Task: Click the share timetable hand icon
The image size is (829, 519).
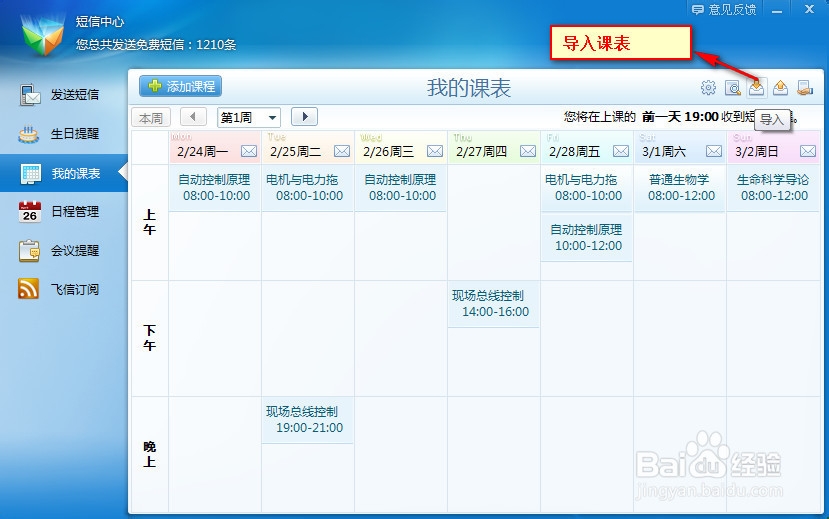Action: click(805, 87)
